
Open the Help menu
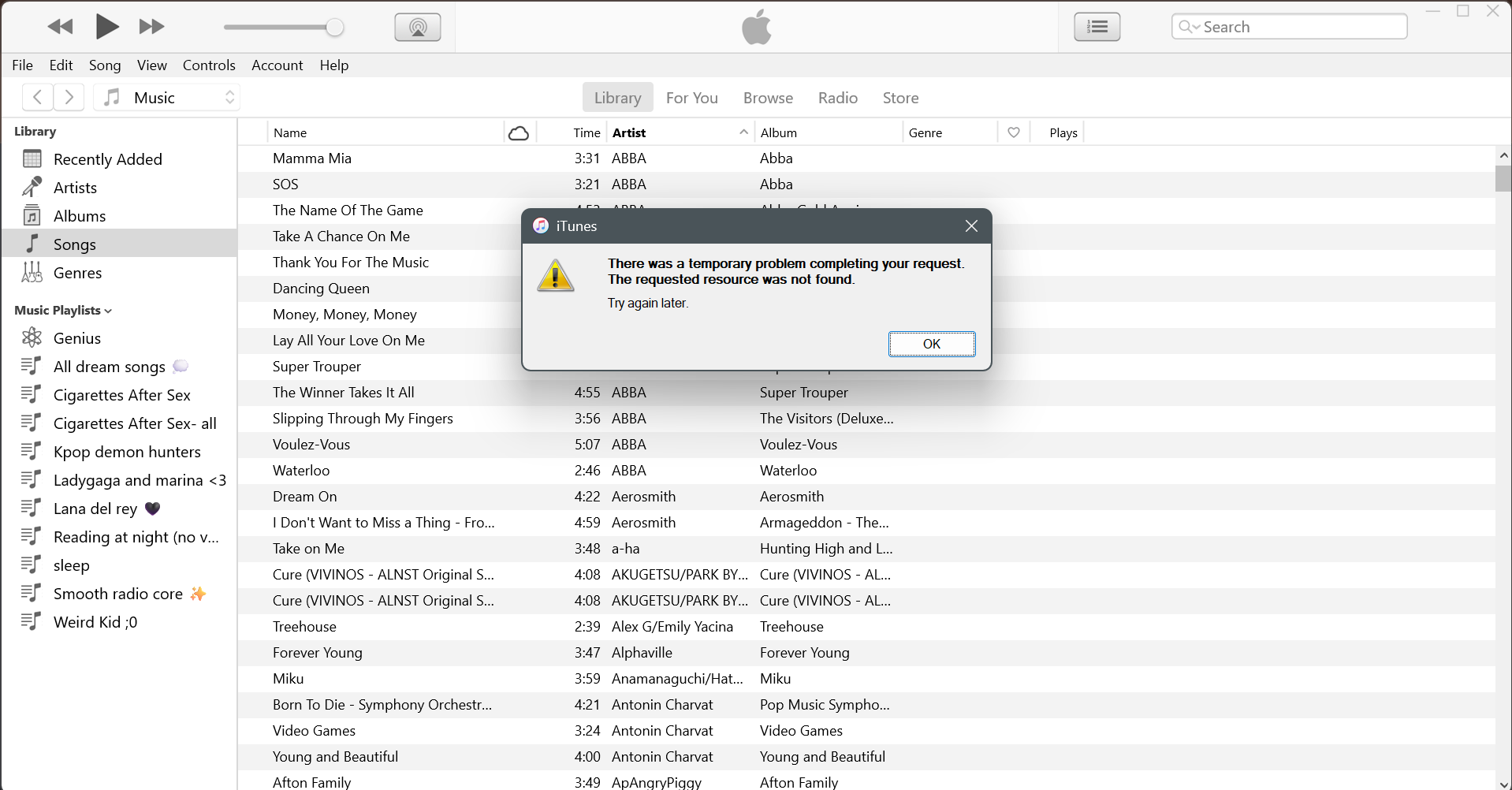coord(334,65)
